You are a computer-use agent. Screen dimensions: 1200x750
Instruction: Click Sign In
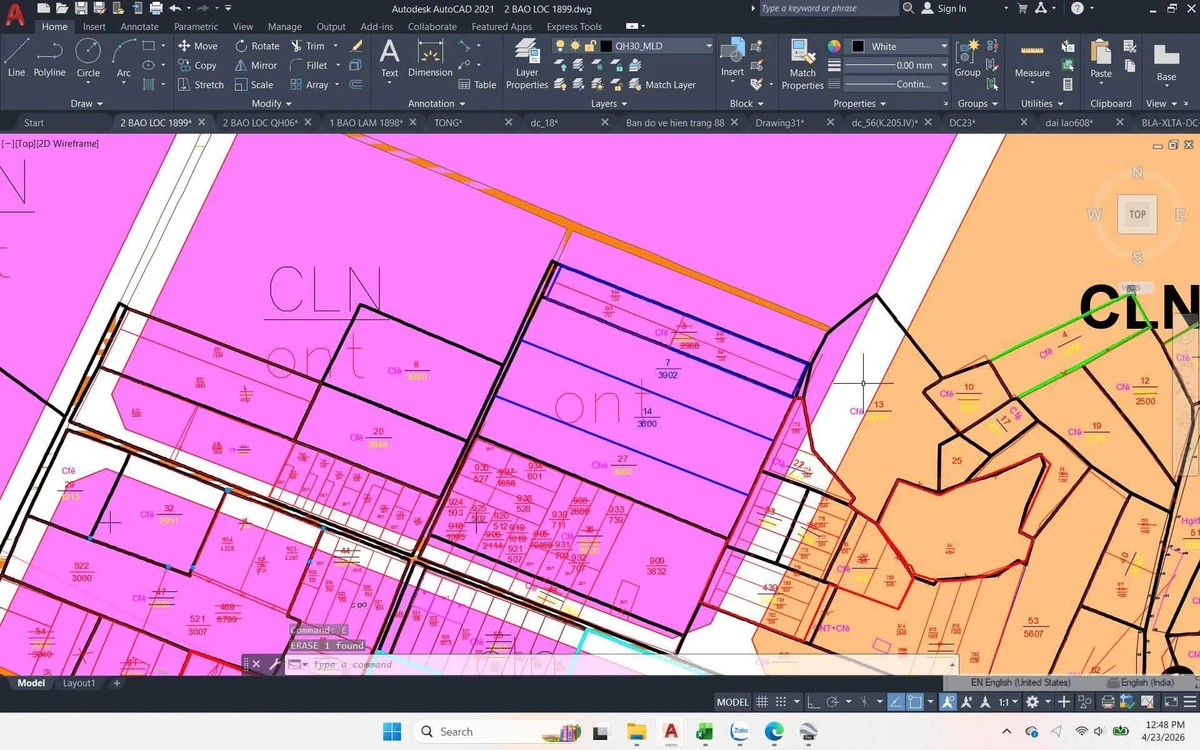click(943, 8)
